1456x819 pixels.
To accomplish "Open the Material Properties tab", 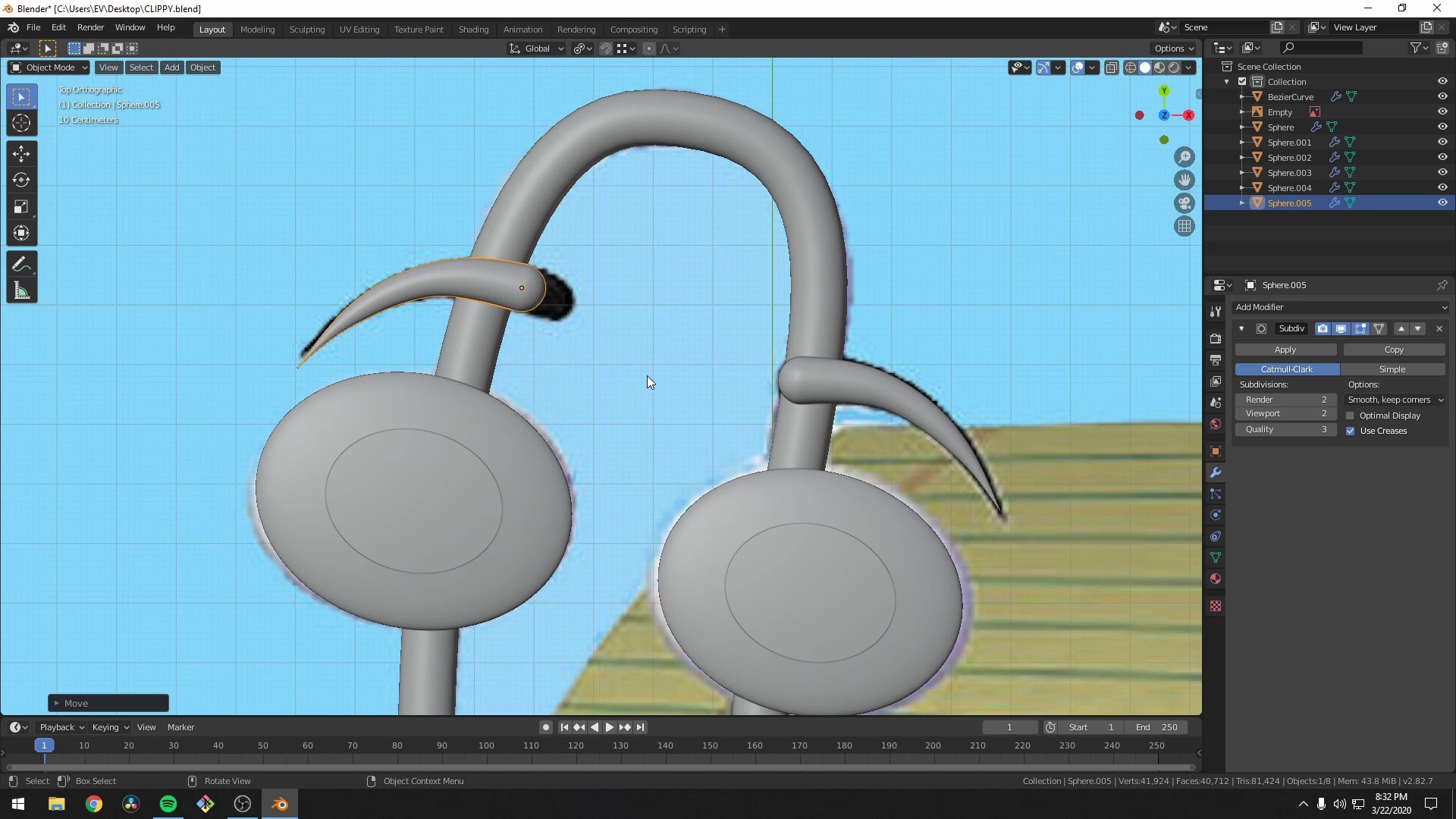I will 1216,579.
